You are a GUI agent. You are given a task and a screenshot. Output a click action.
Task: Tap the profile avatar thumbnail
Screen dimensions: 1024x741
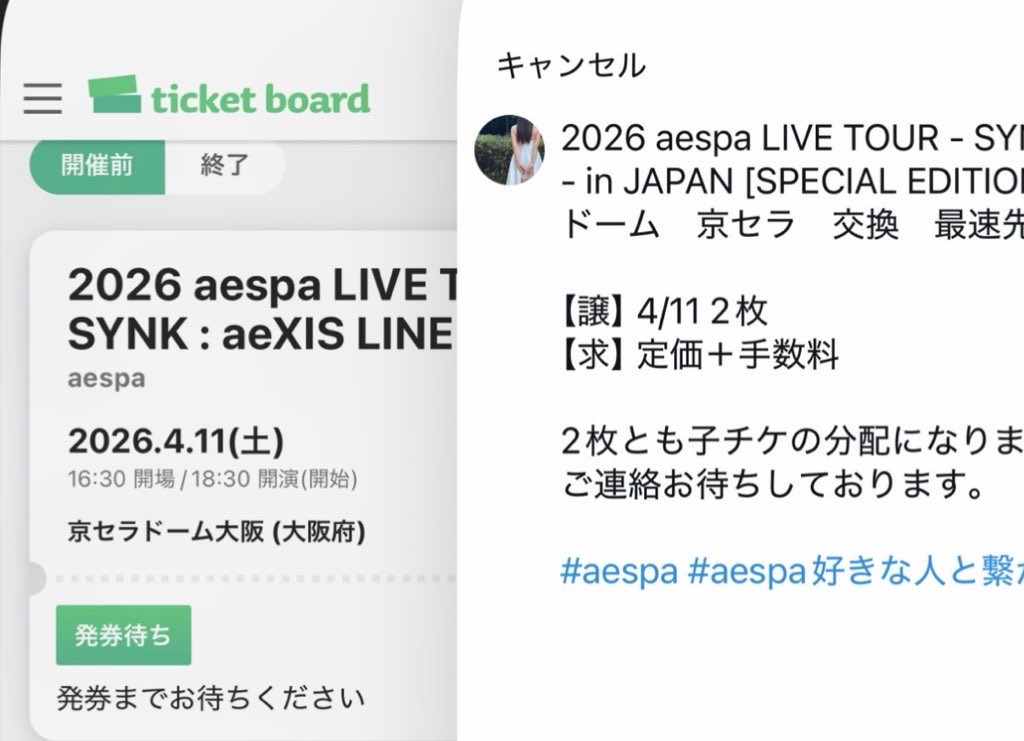click(509, 150)
